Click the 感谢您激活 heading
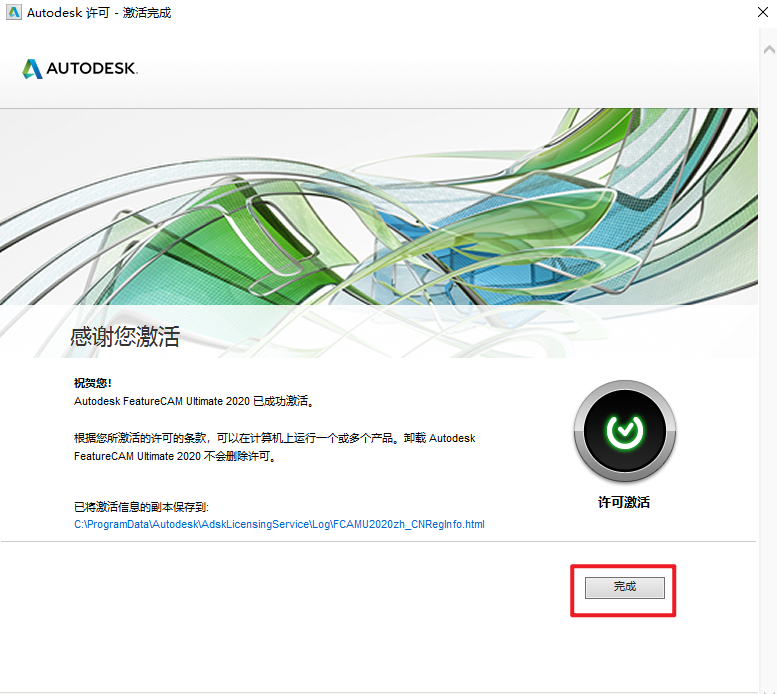This screenshot has height=694, width=777. tap(125, 337)
